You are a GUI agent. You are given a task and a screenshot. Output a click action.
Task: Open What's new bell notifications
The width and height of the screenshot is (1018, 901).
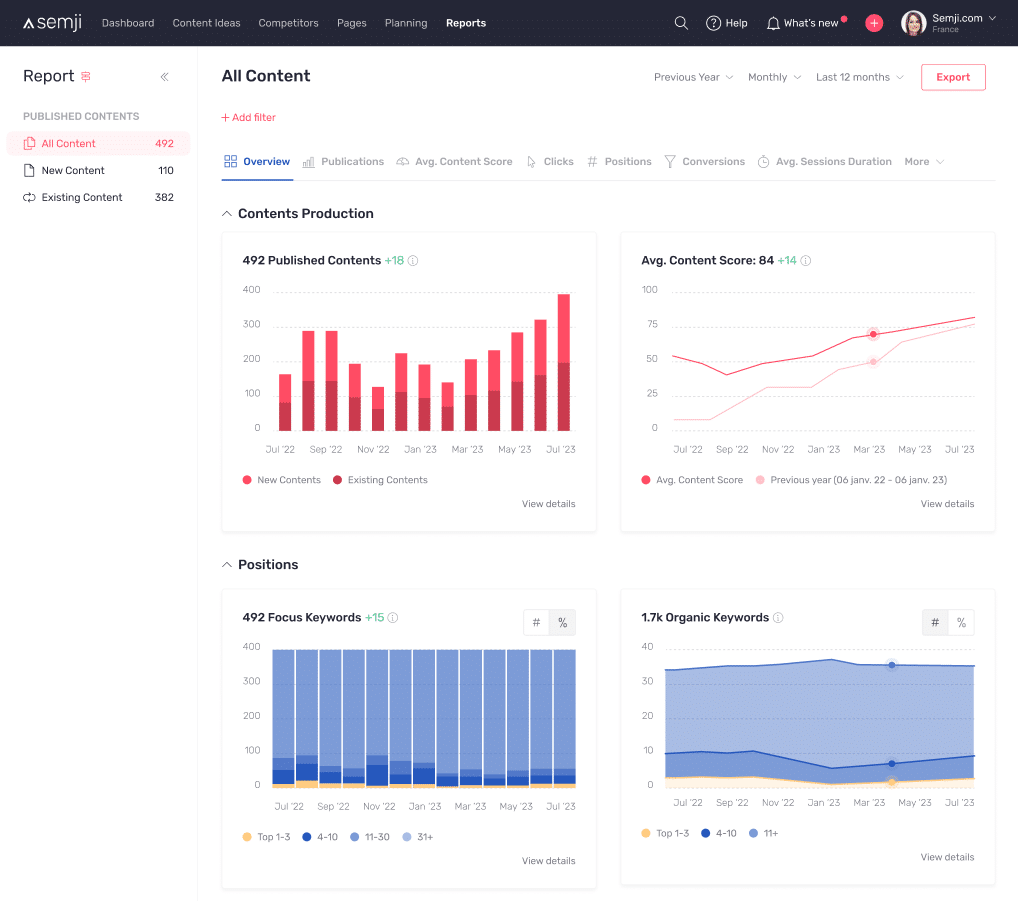pos(773,23)
